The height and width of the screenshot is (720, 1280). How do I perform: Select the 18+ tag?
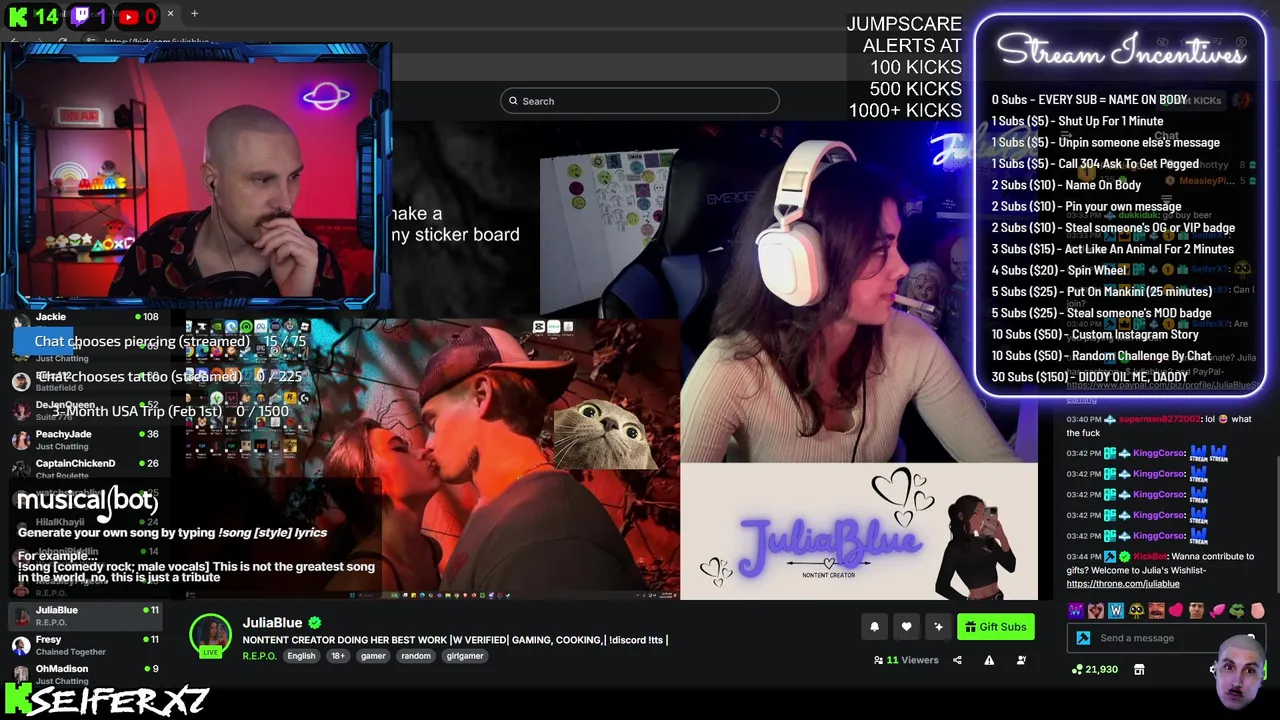pos(337,656)
